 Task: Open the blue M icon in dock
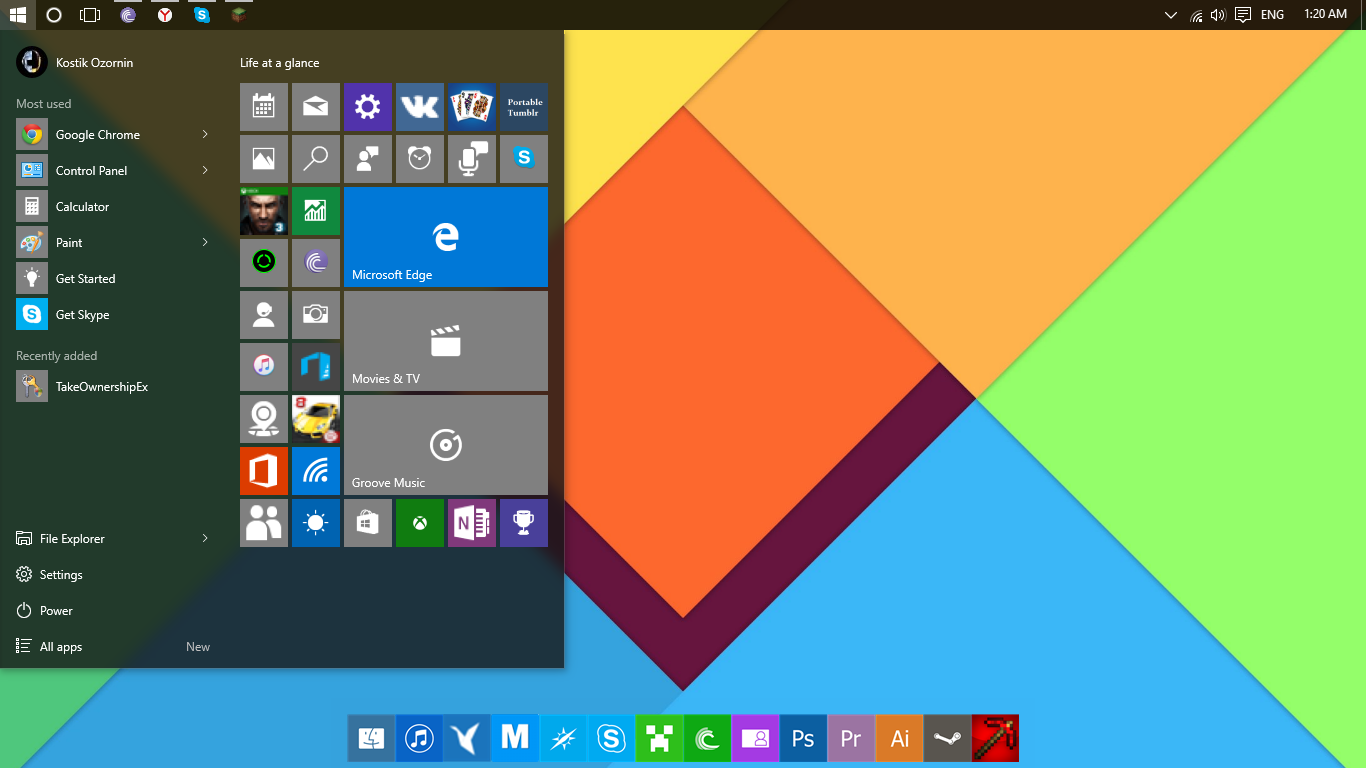point(515,738)
